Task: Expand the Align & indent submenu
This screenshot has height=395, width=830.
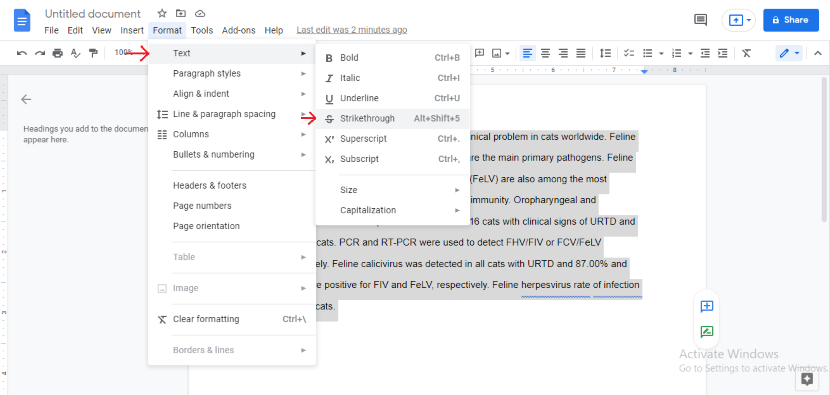Action: tap(232, 94)
